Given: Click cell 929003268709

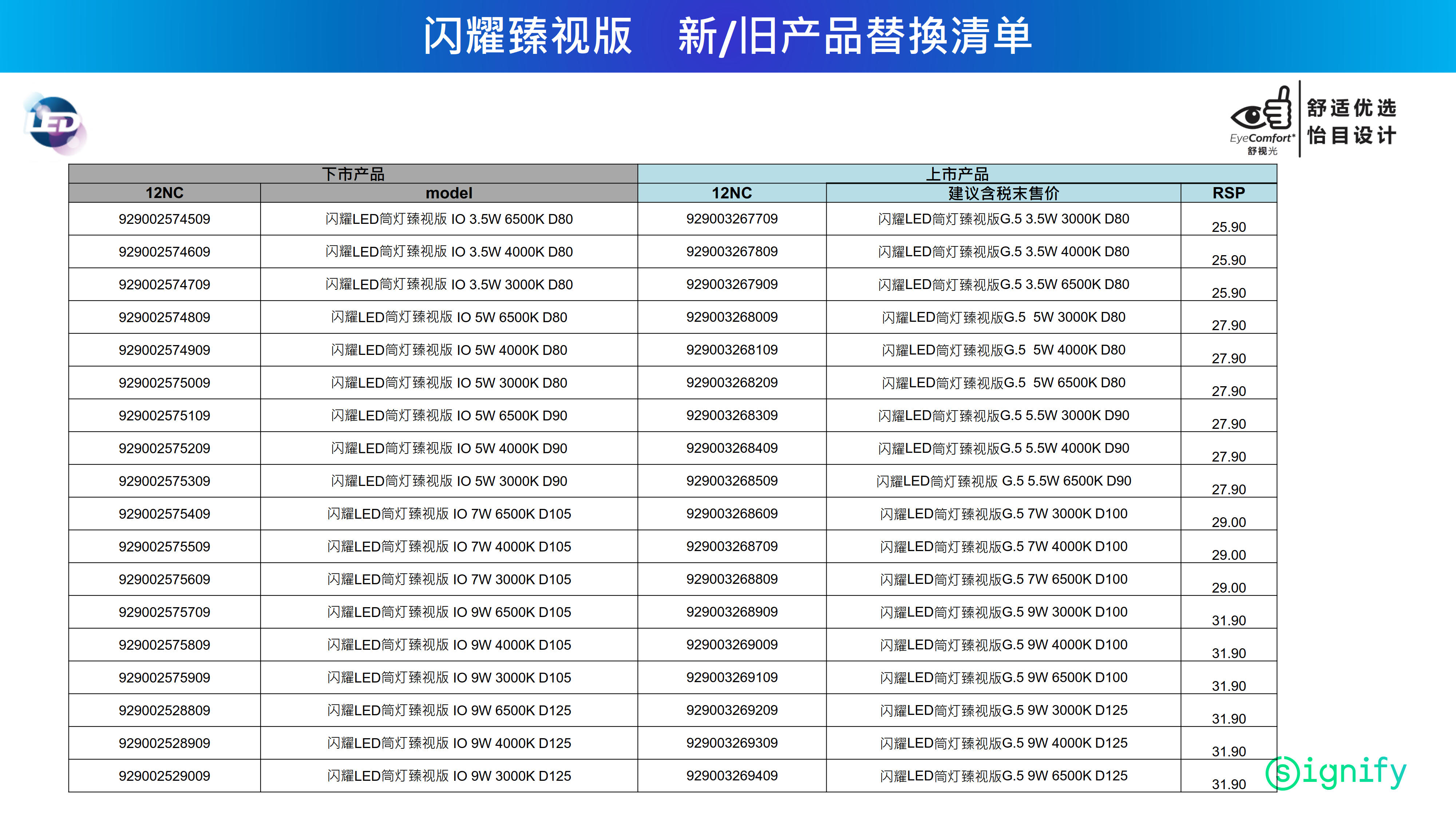Looking at the screenshot, I should (x=732, y=547).
